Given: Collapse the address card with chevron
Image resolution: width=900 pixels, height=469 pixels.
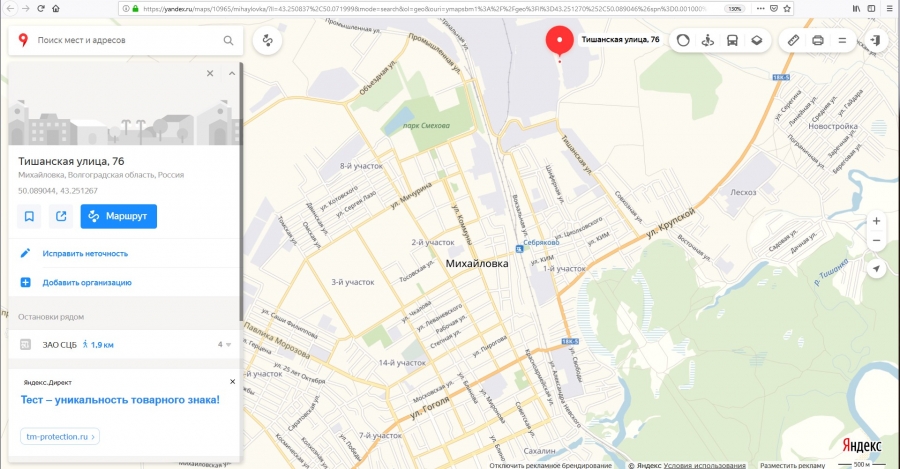Looking at the screenshot, I should (x=232, y=73).
